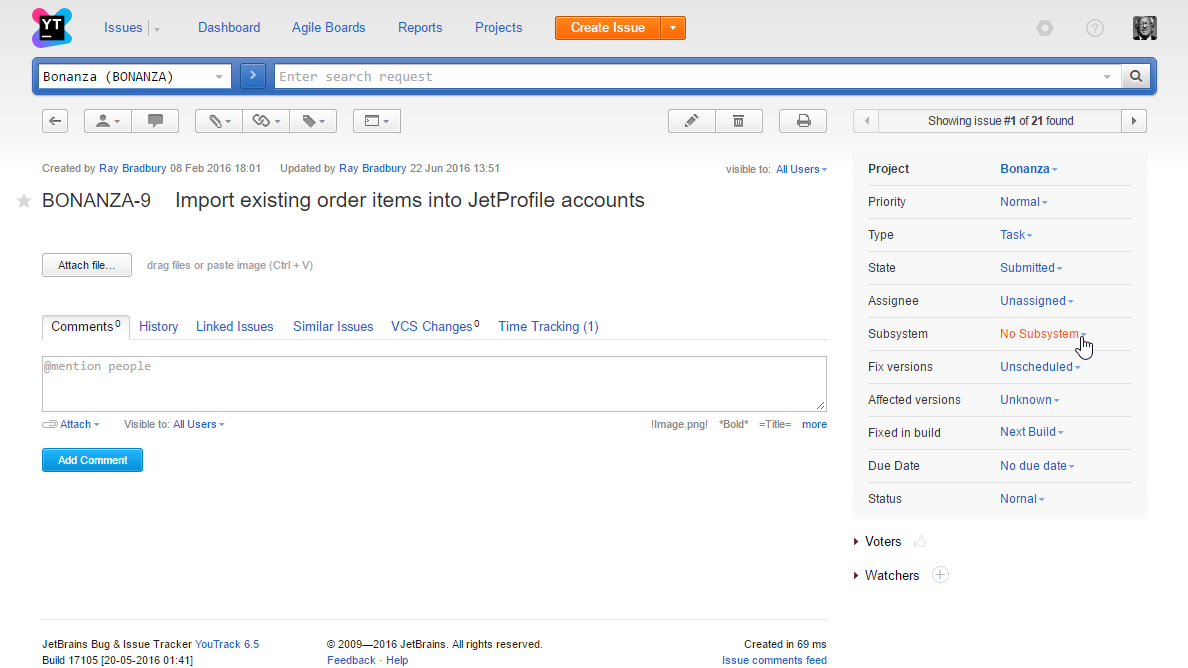Change issue visibility from All Users at top
This screenshot has width=1188, height=668.
(x=802, y=170)
